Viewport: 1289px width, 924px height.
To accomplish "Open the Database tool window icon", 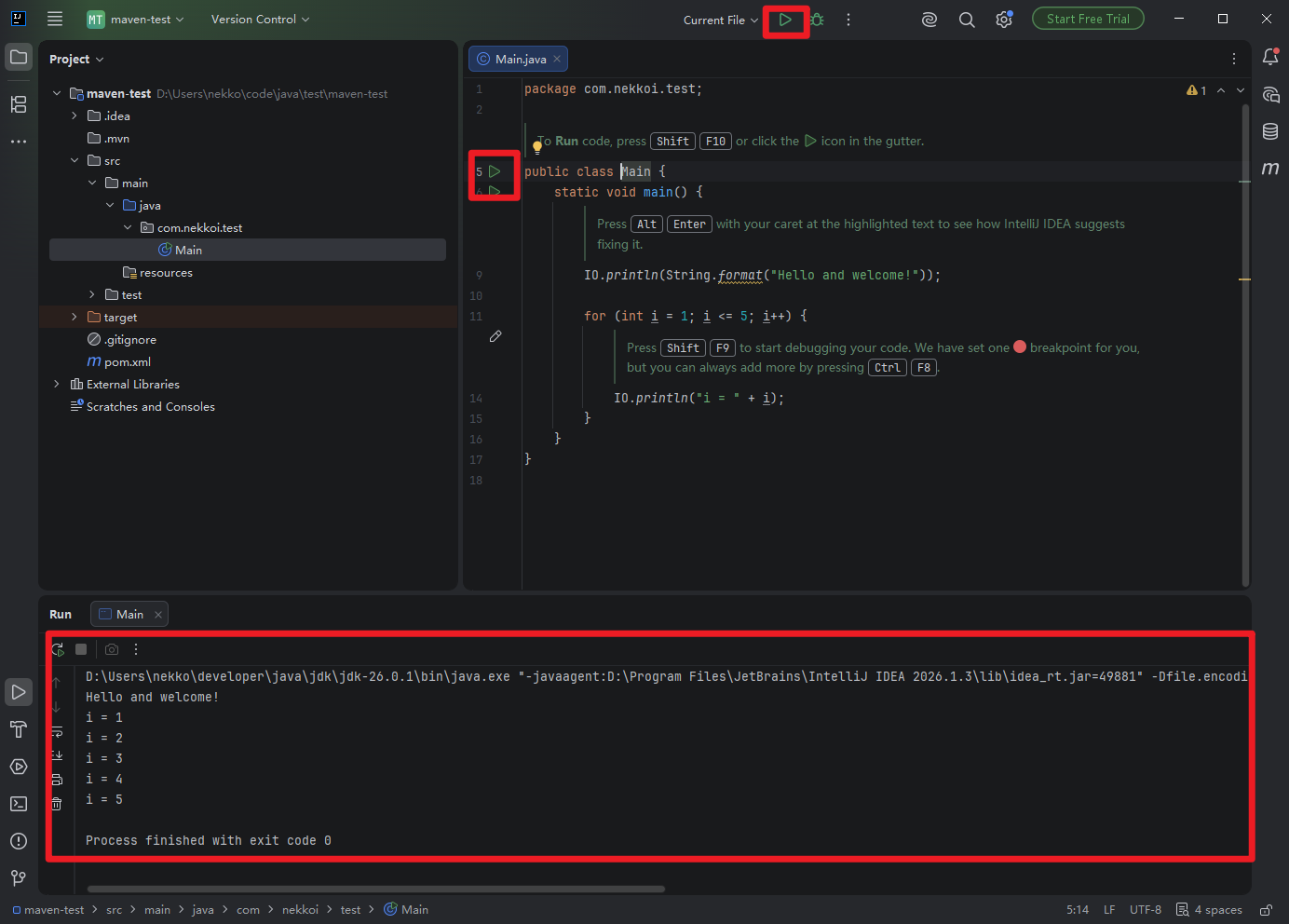I will pos(1270,131).
